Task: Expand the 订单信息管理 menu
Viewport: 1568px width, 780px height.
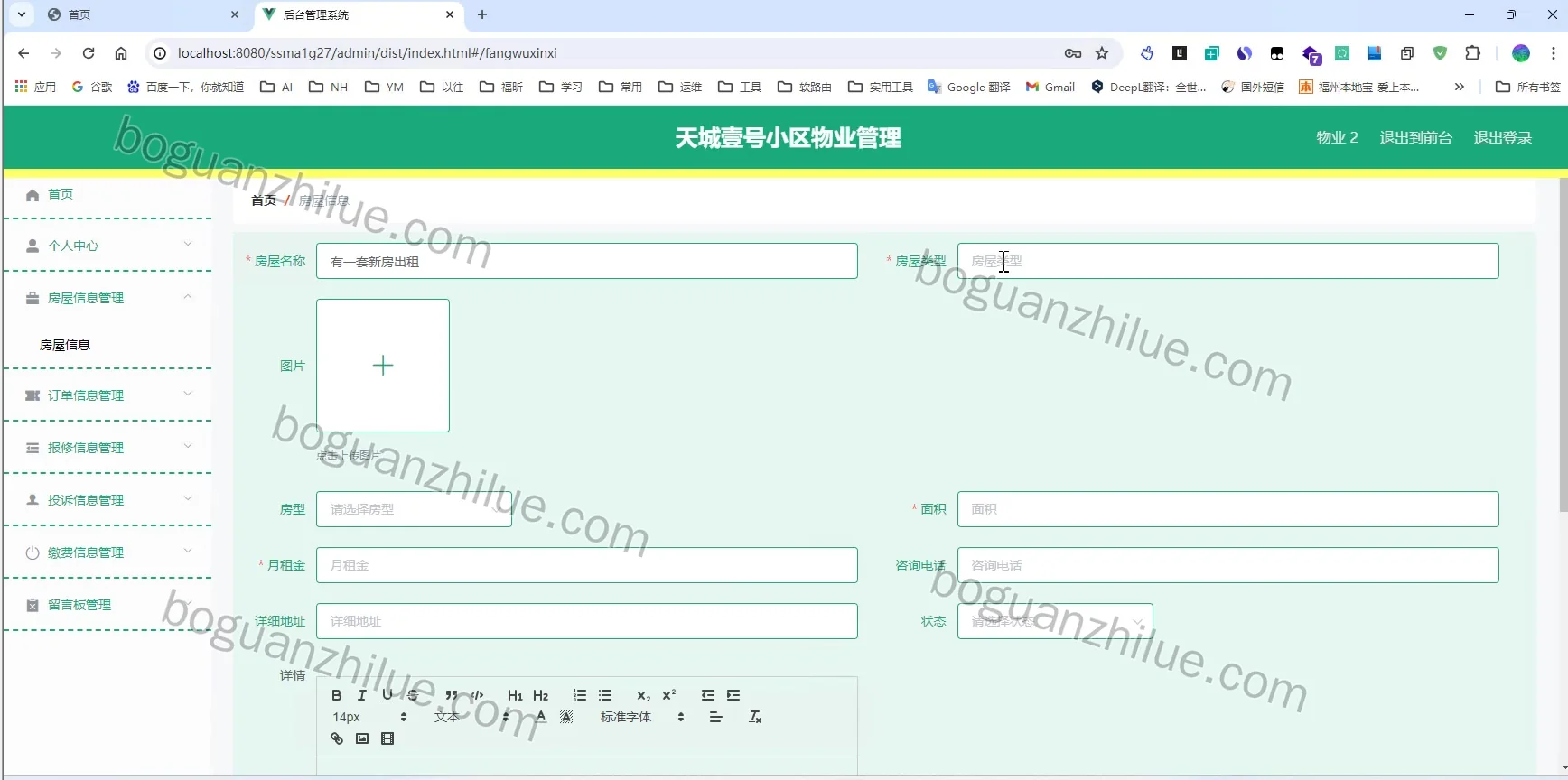Action: coord(107,395)
